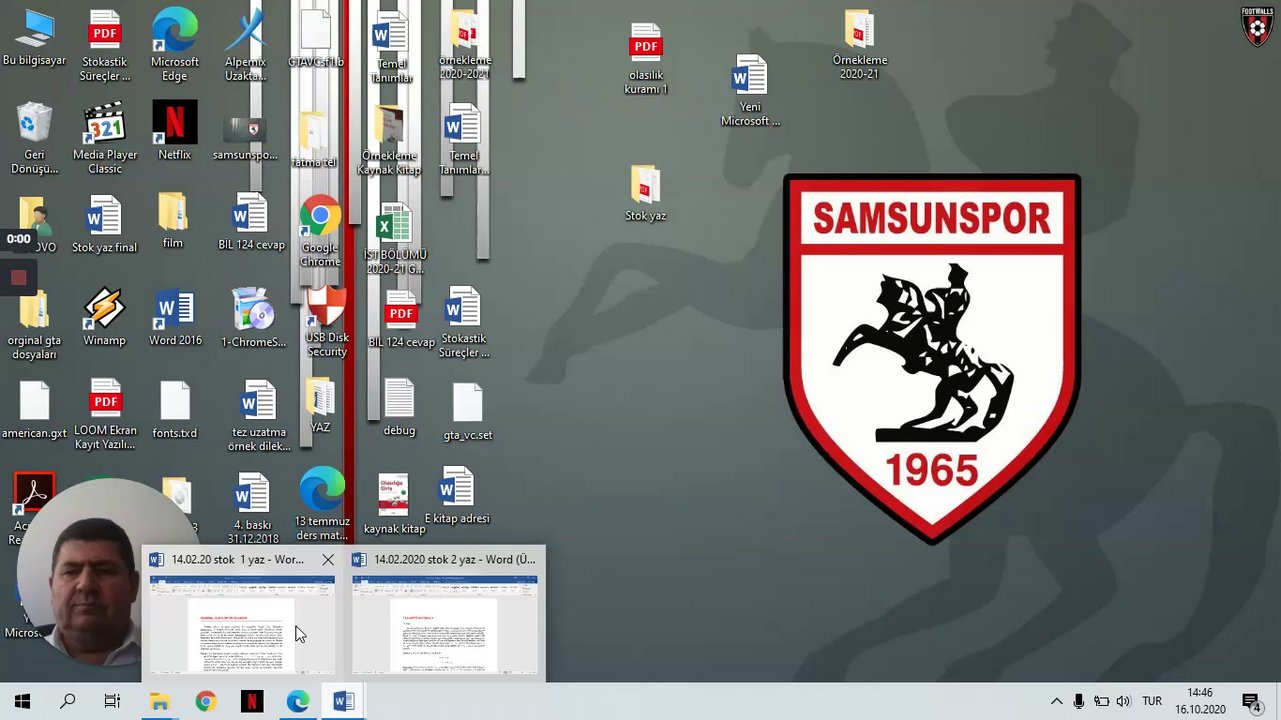
Task: Open the network tray icon
Action: [x=1101, y=702]
